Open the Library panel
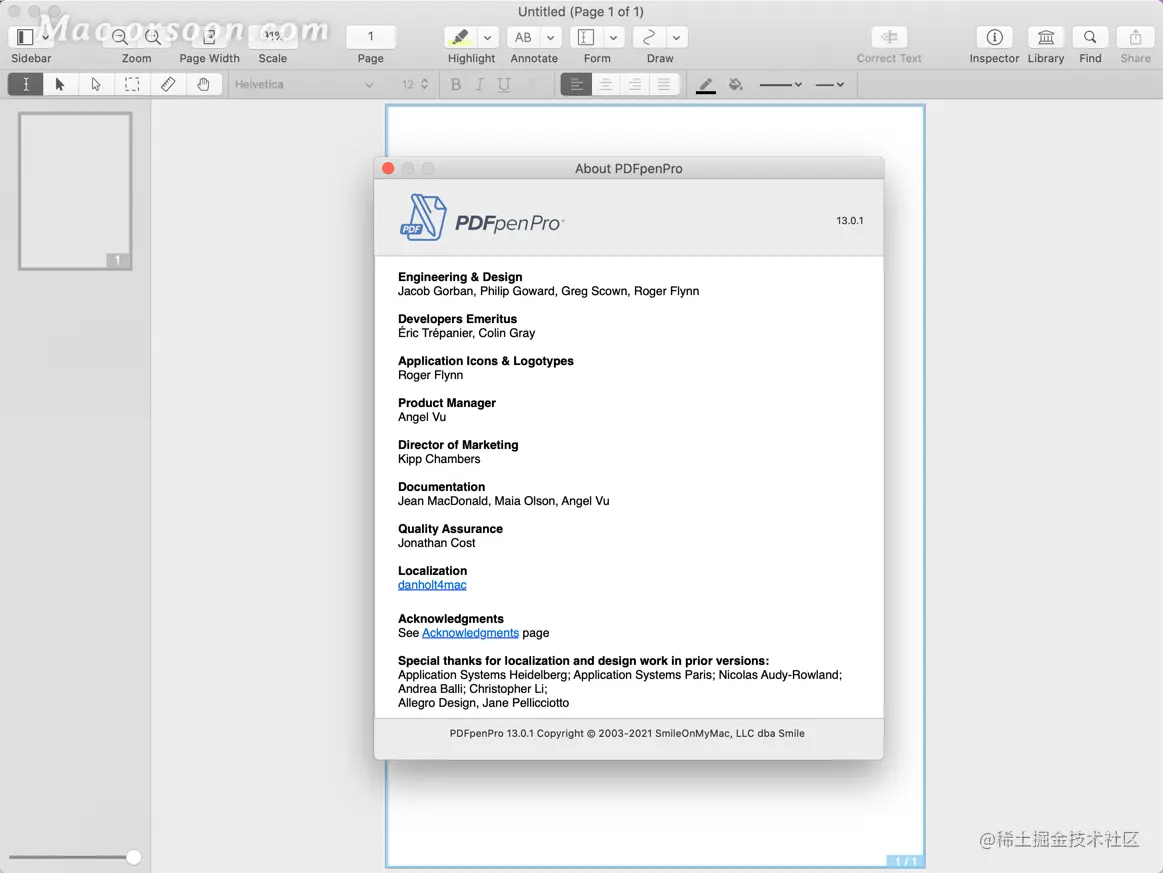Viewport: 1163px width, 873px height. pyautogui.click(x=1046, y=36)
